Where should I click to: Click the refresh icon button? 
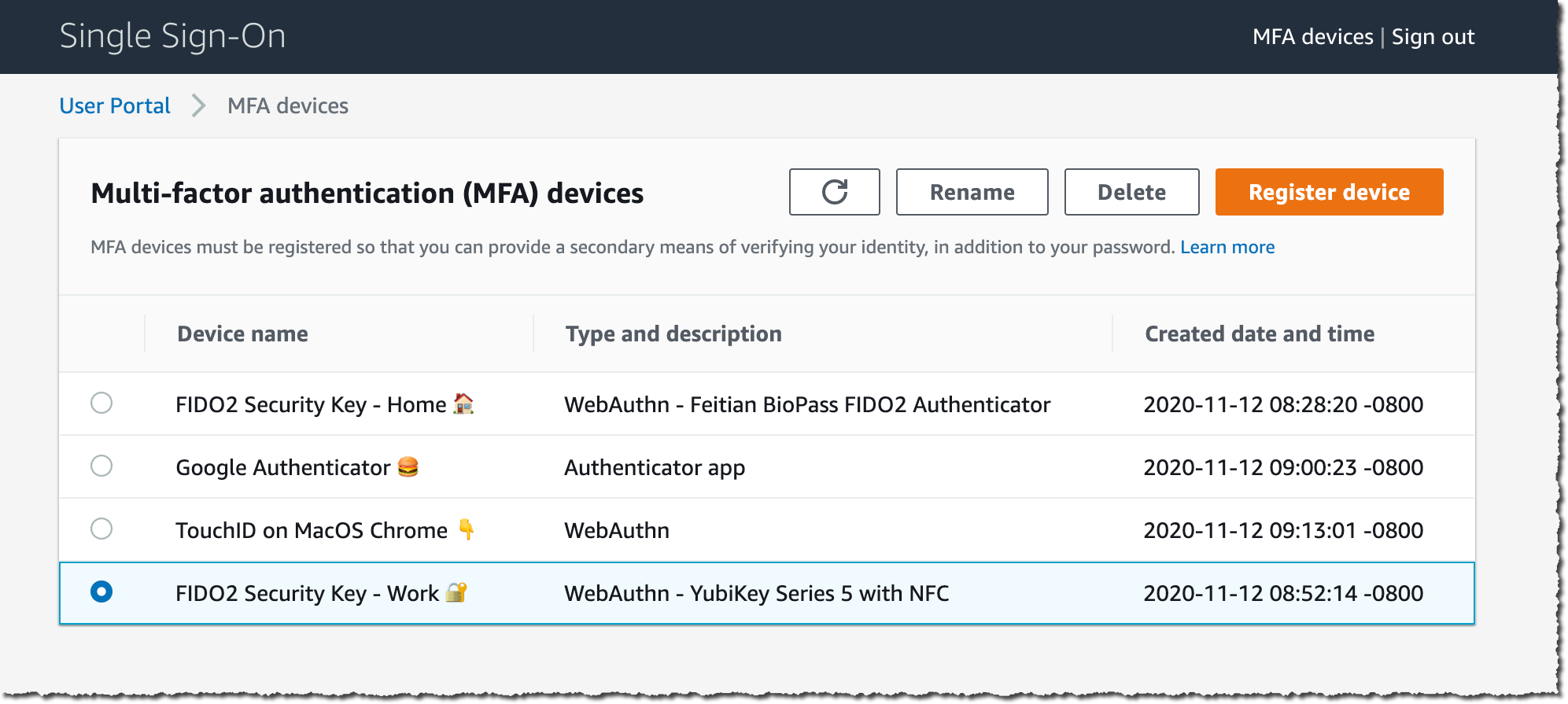pyautogui.click(x=834, y=192)
